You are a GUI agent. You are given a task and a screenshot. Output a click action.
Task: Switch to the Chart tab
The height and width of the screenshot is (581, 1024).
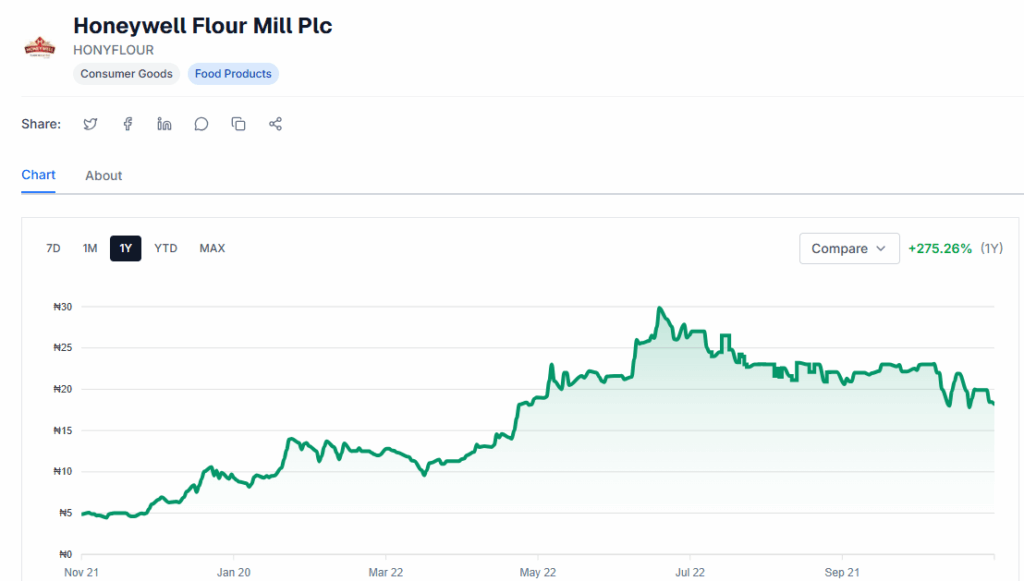pyautogui.click(x=38, y=175)
